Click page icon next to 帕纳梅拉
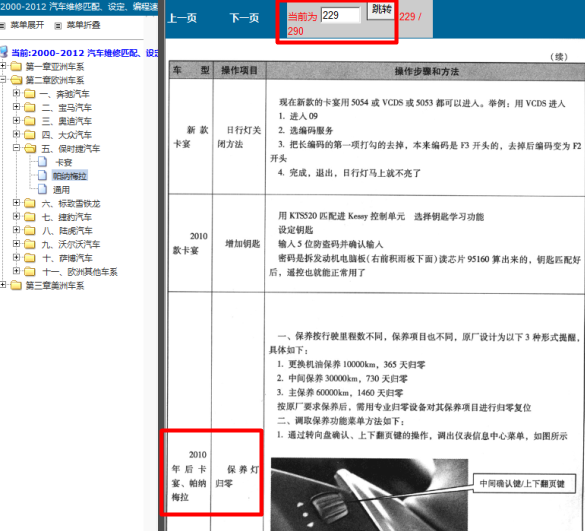 (x=43, y=175)
